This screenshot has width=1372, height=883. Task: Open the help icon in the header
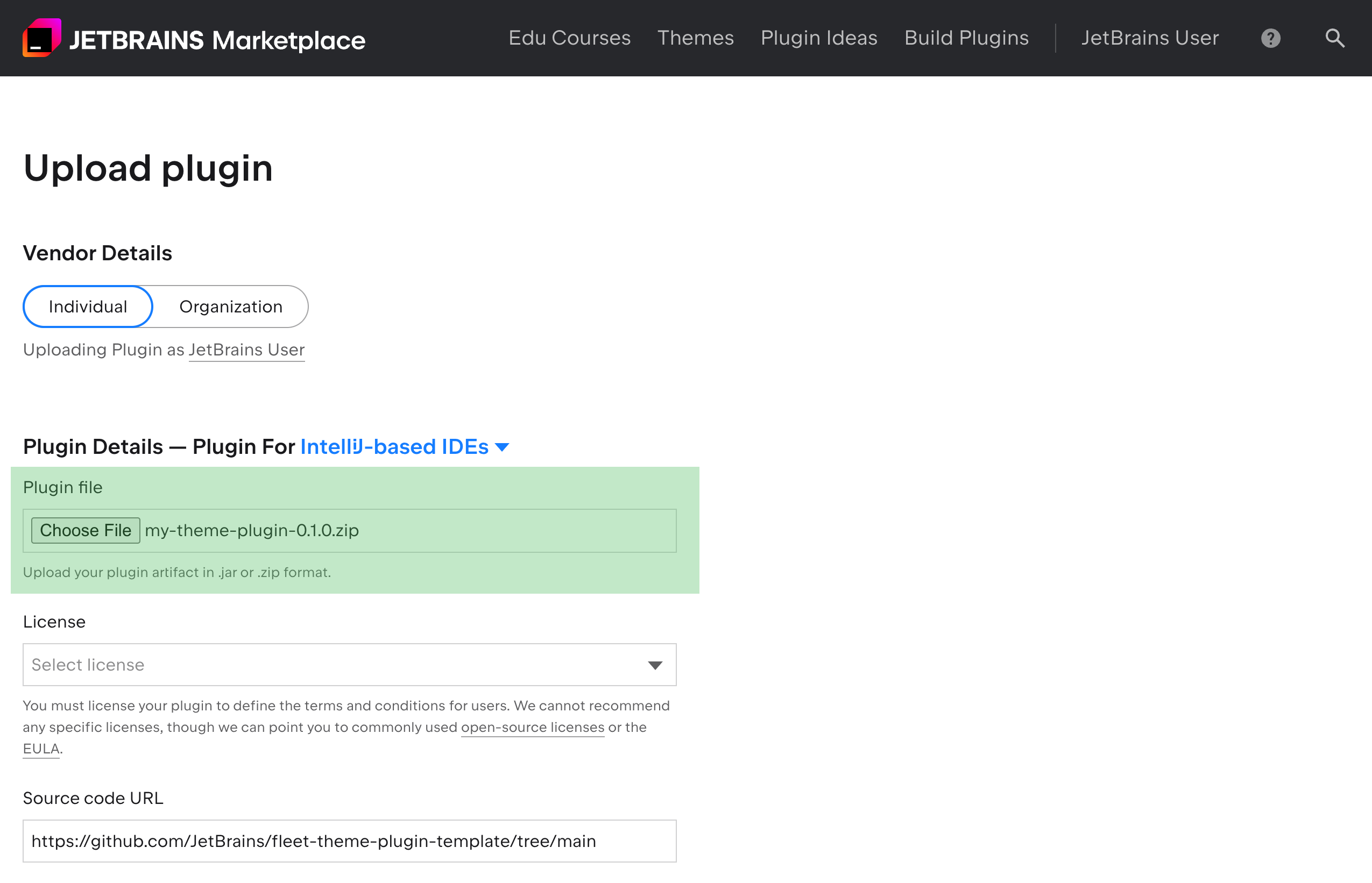1270,38
